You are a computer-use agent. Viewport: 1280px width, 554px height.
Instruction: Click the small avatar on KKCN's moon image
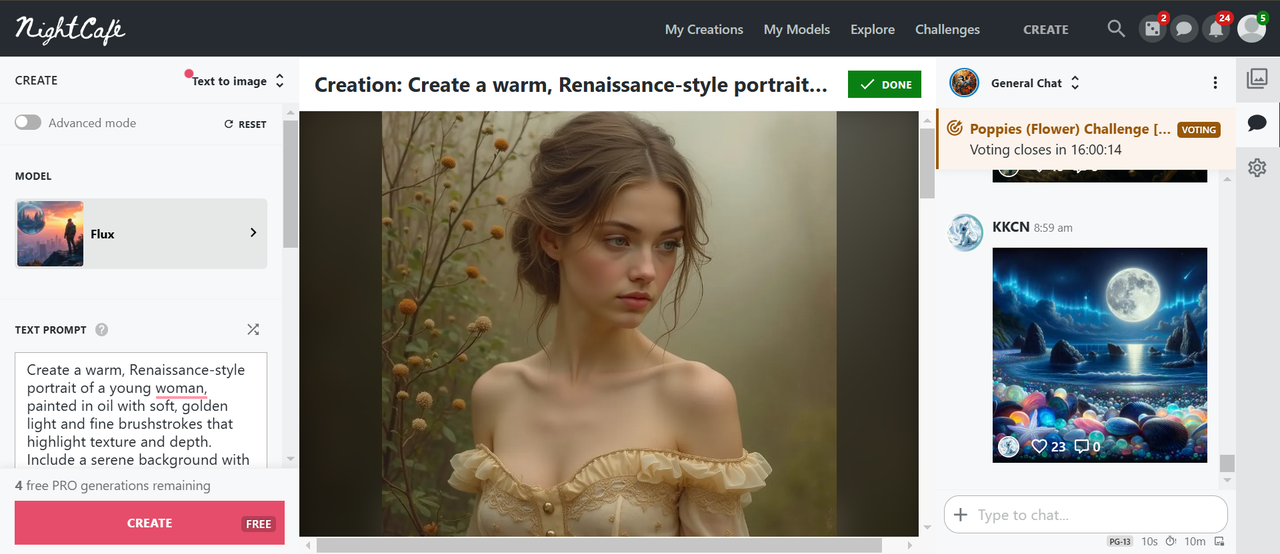(x=1009, y=446)
